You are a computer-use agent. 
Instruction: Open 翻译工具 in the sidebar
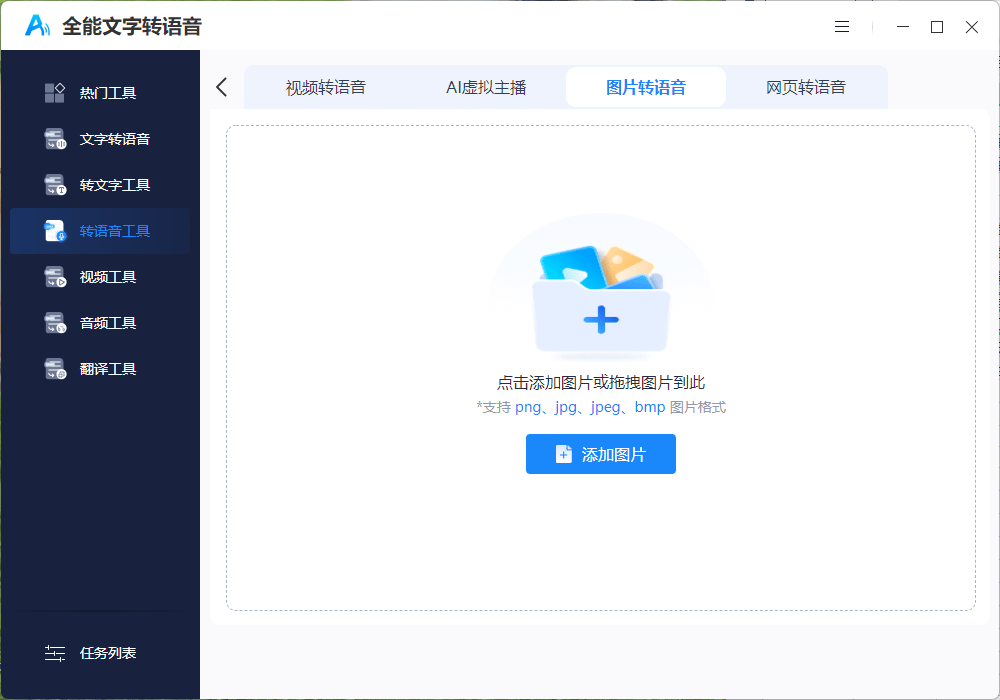click(x=100, y=368)
